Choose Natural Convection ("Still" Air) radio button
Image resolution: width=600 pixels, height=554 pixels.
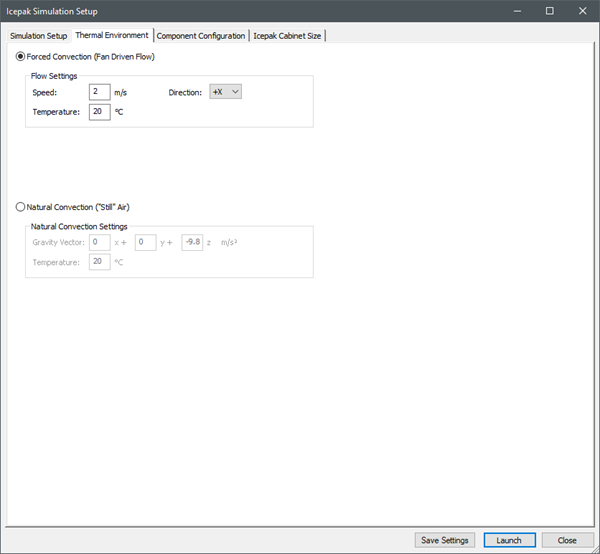pos(20,207)
